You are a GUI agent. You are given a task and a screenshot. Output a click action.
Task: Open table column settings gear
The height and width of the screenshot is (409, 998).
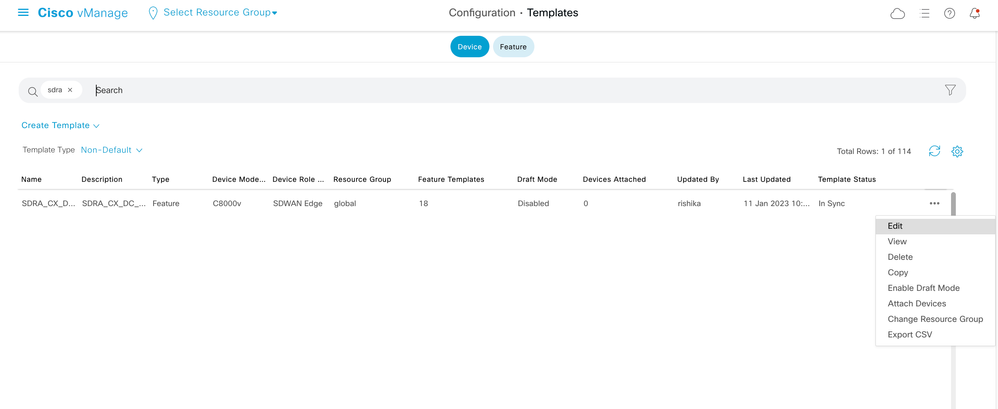[957, 151]
